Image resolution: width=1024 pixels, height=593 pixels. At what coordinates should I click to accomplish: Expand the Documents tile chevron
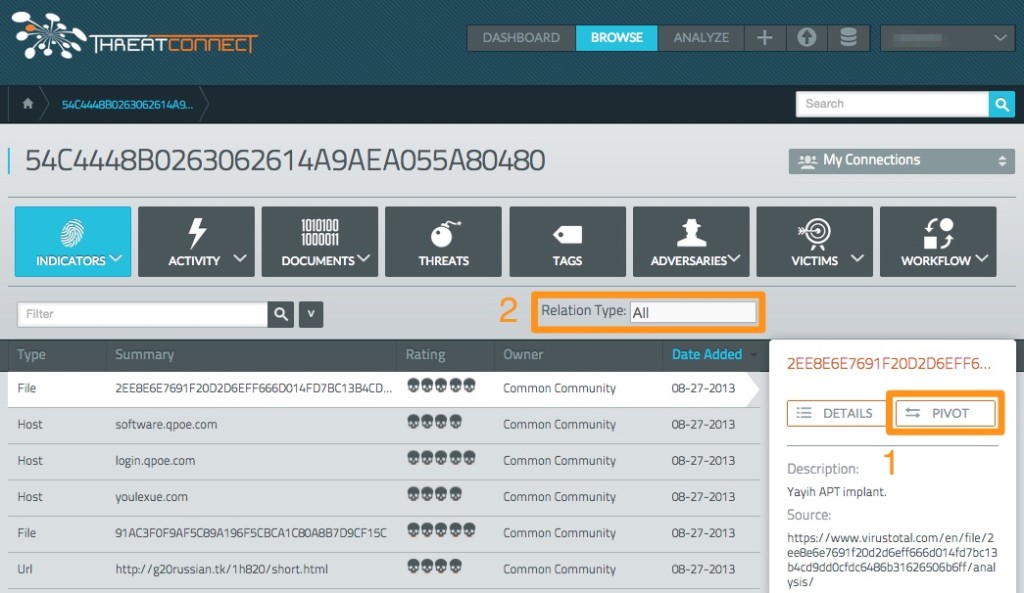tap(364, 259)
